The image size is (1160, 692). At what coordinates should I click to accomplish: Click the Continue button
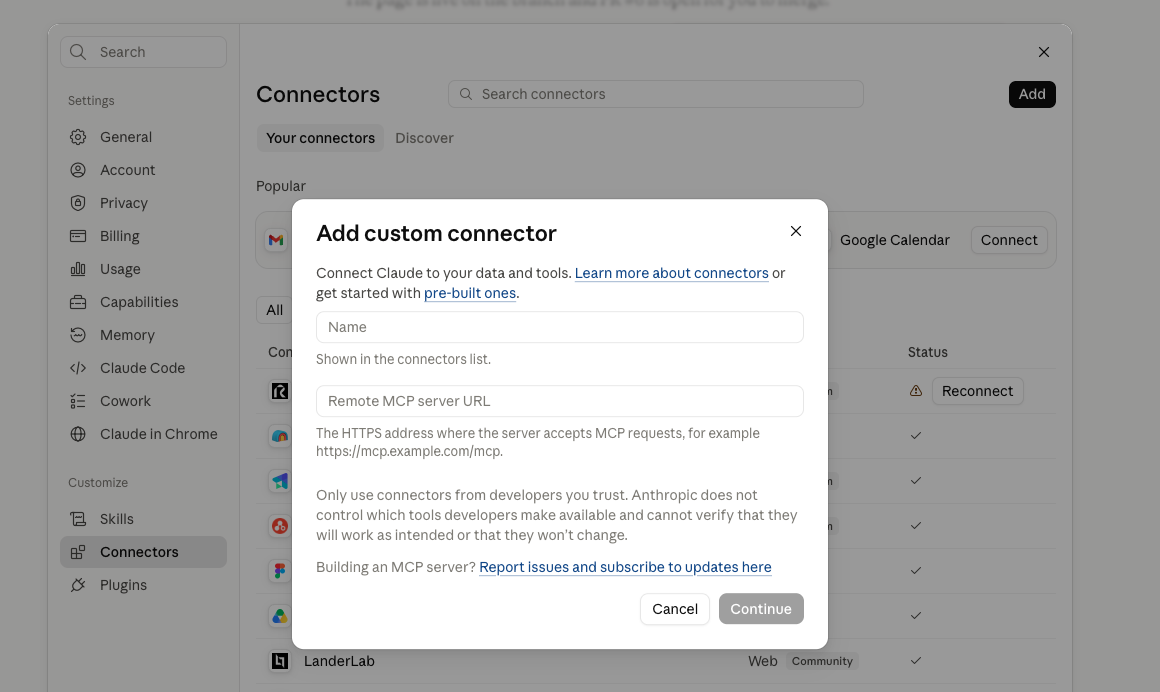[x=761, y=609]
